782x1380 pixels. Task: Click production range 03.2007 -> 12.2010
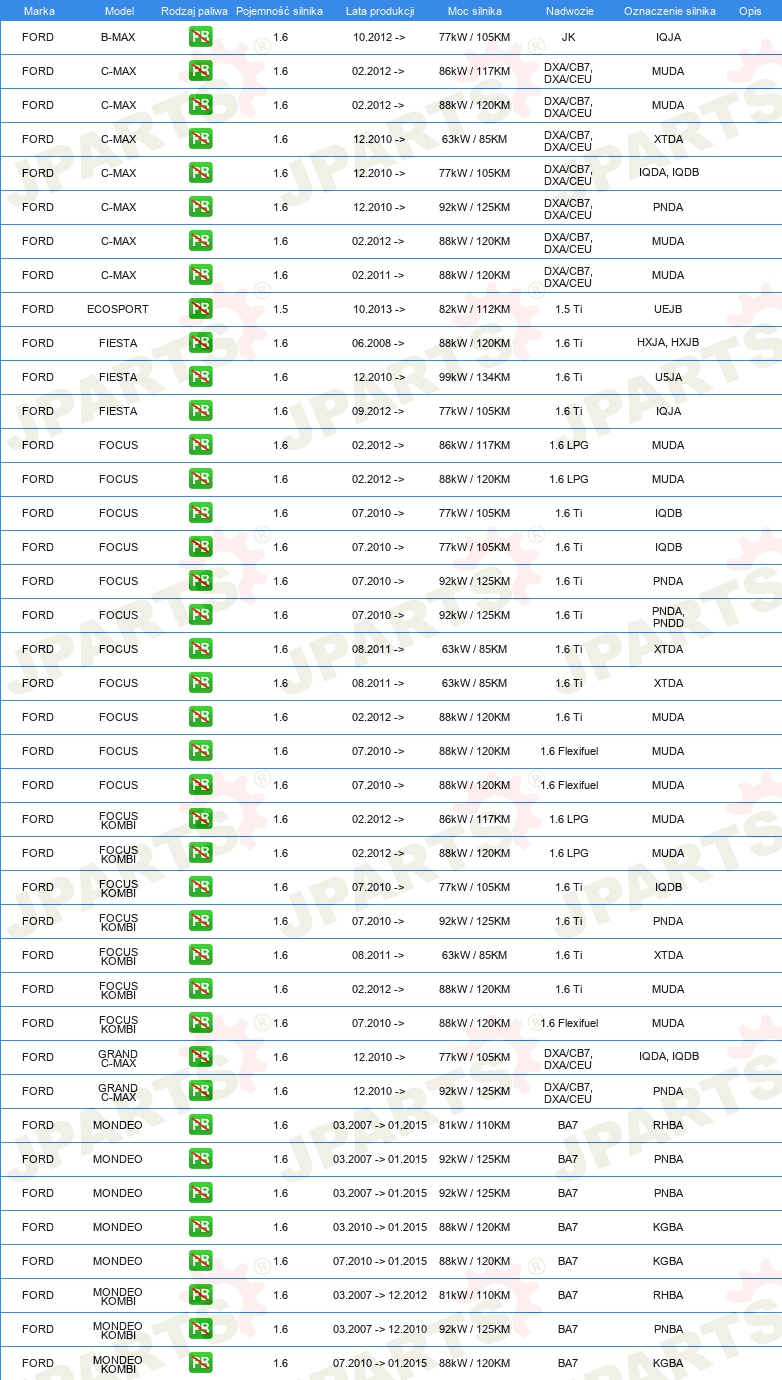[x=379, y=1329]
